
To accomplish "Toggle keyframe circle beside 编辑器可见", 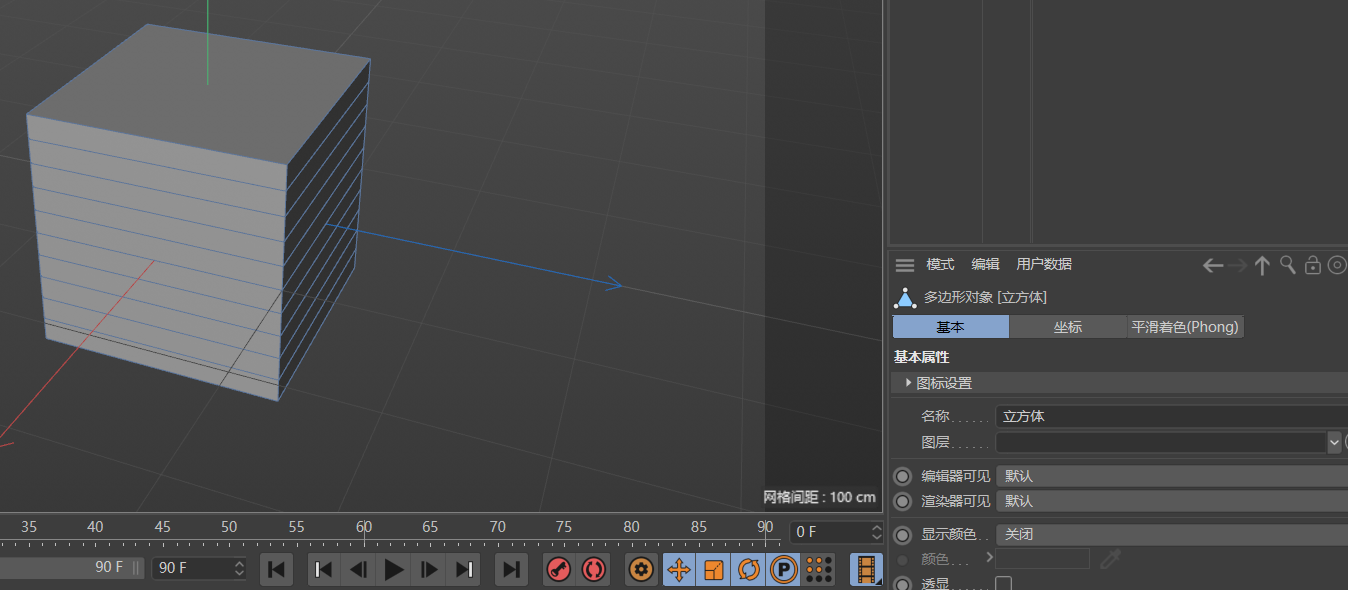I will tap(902, 476).
